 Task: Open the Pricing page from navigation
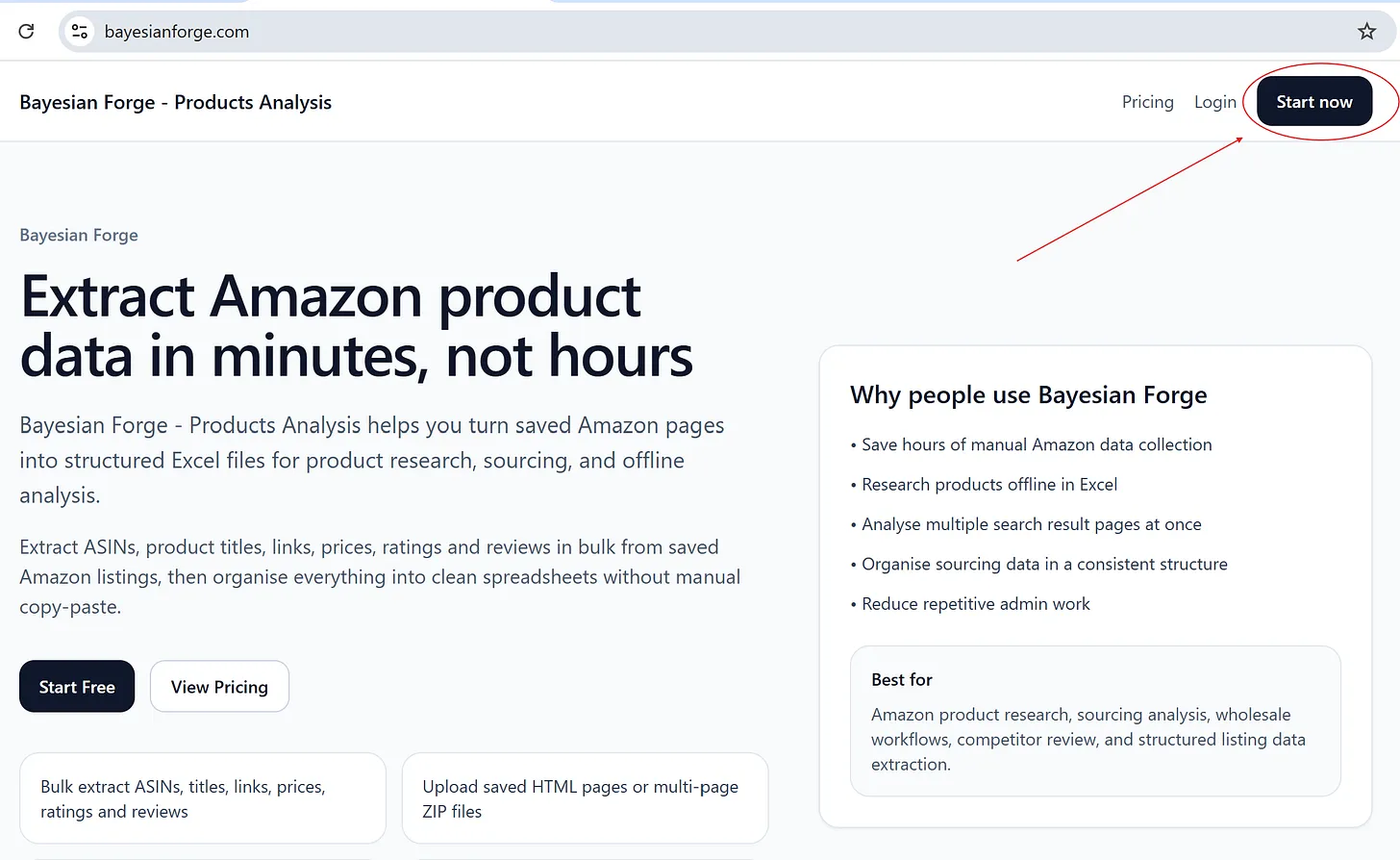(x=1147, y=102)
